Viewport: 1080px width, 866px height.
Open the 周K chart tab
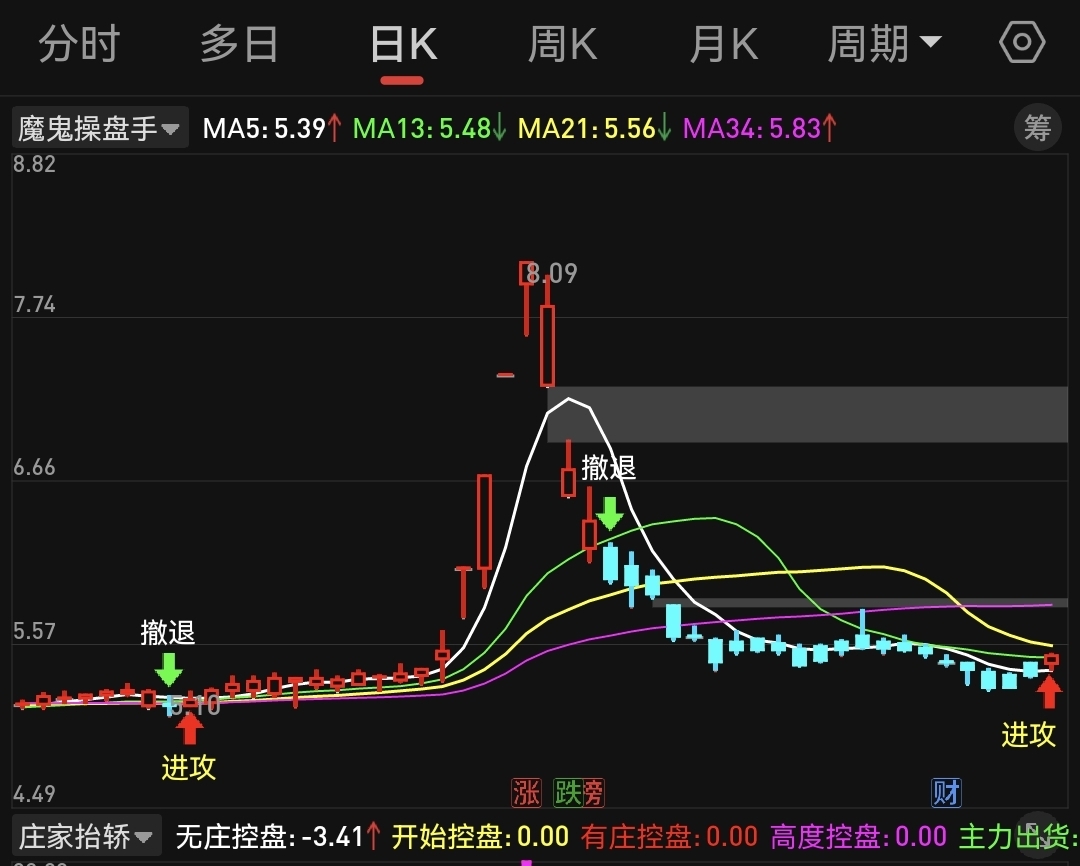(x=562, y=45)
